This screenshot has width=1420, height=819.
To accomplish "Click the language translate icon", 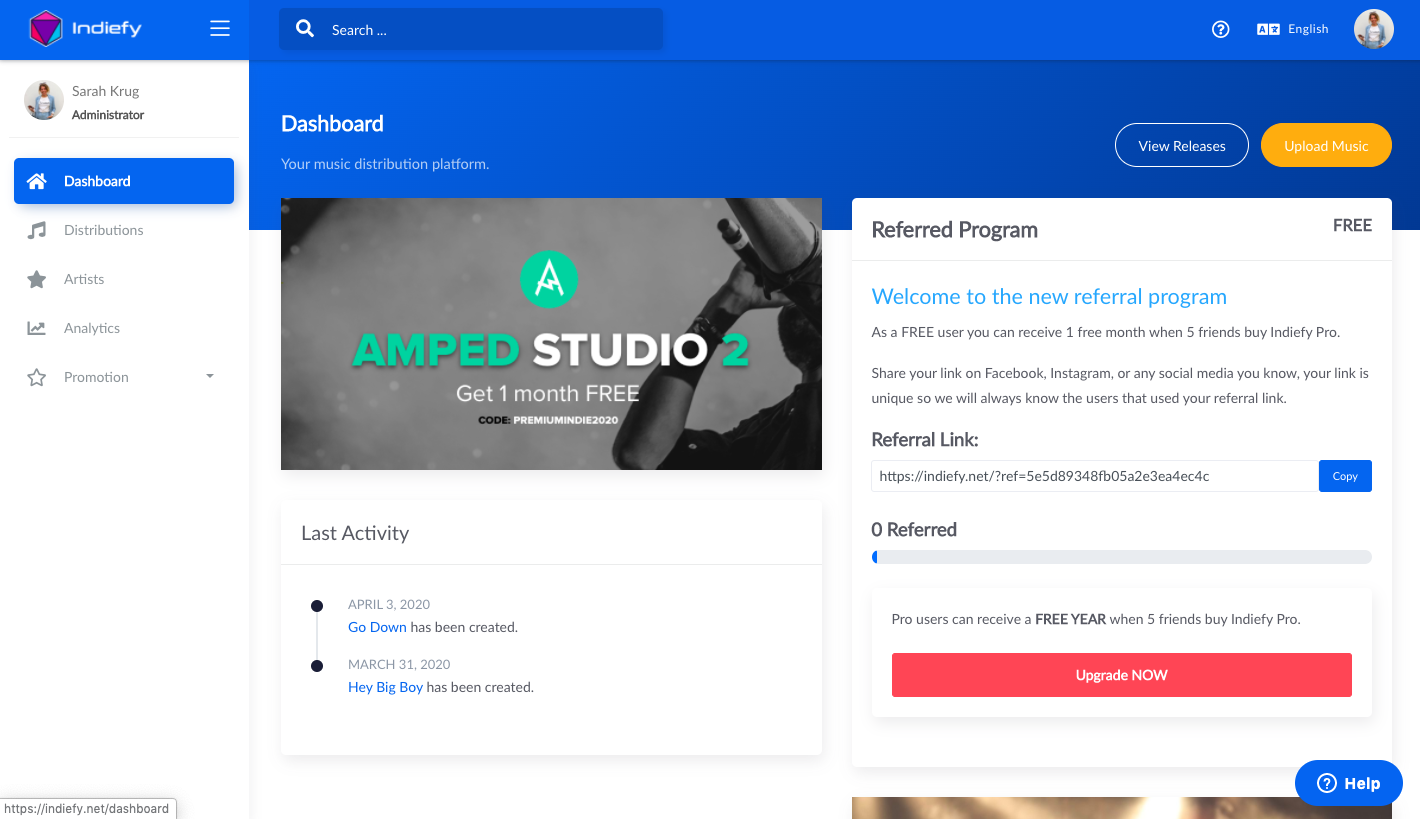I will tap(1268, 29).
